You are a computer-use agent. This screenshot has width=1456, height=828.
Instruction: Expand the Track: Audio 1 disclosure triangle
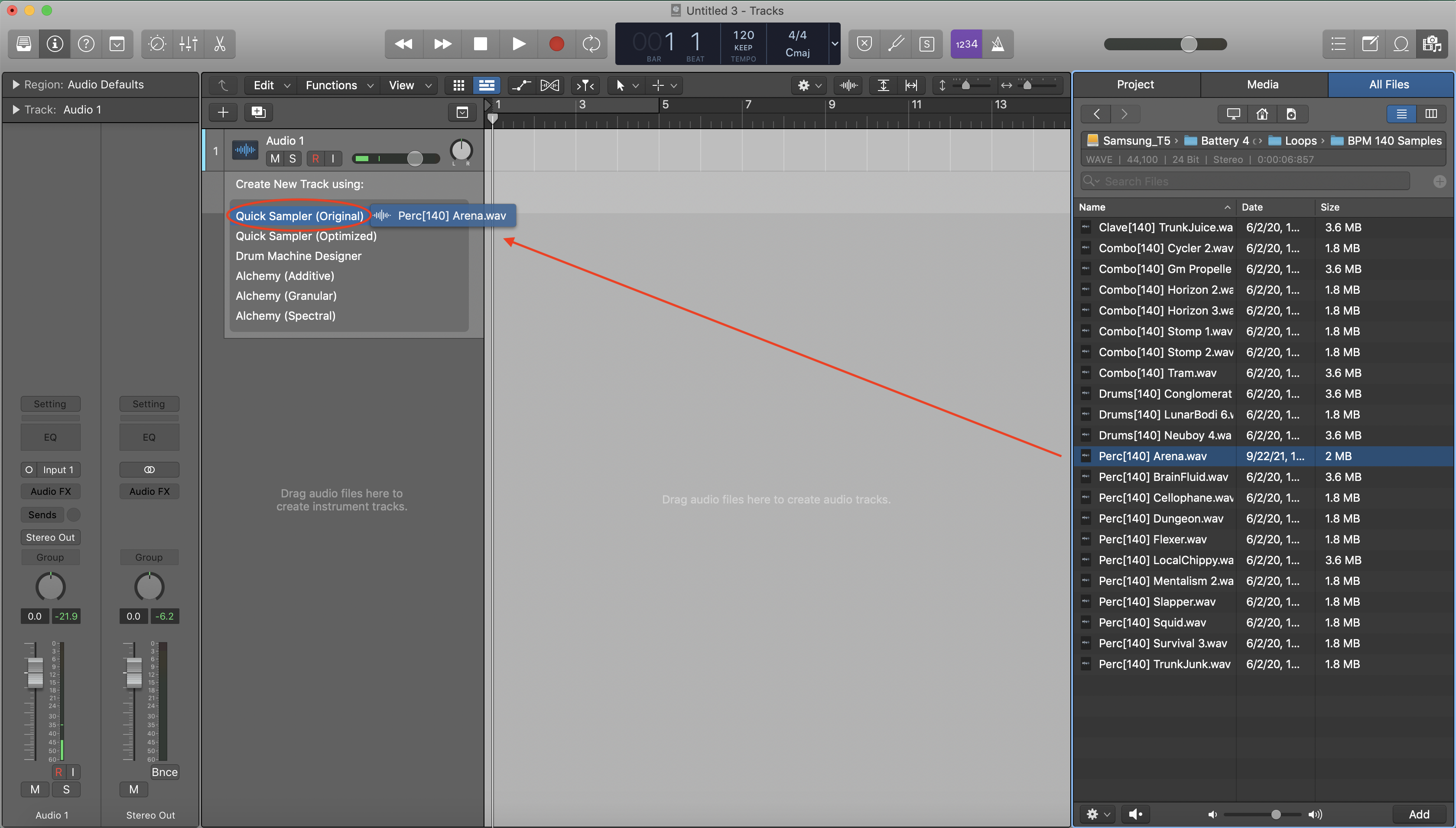coord(15,110)
